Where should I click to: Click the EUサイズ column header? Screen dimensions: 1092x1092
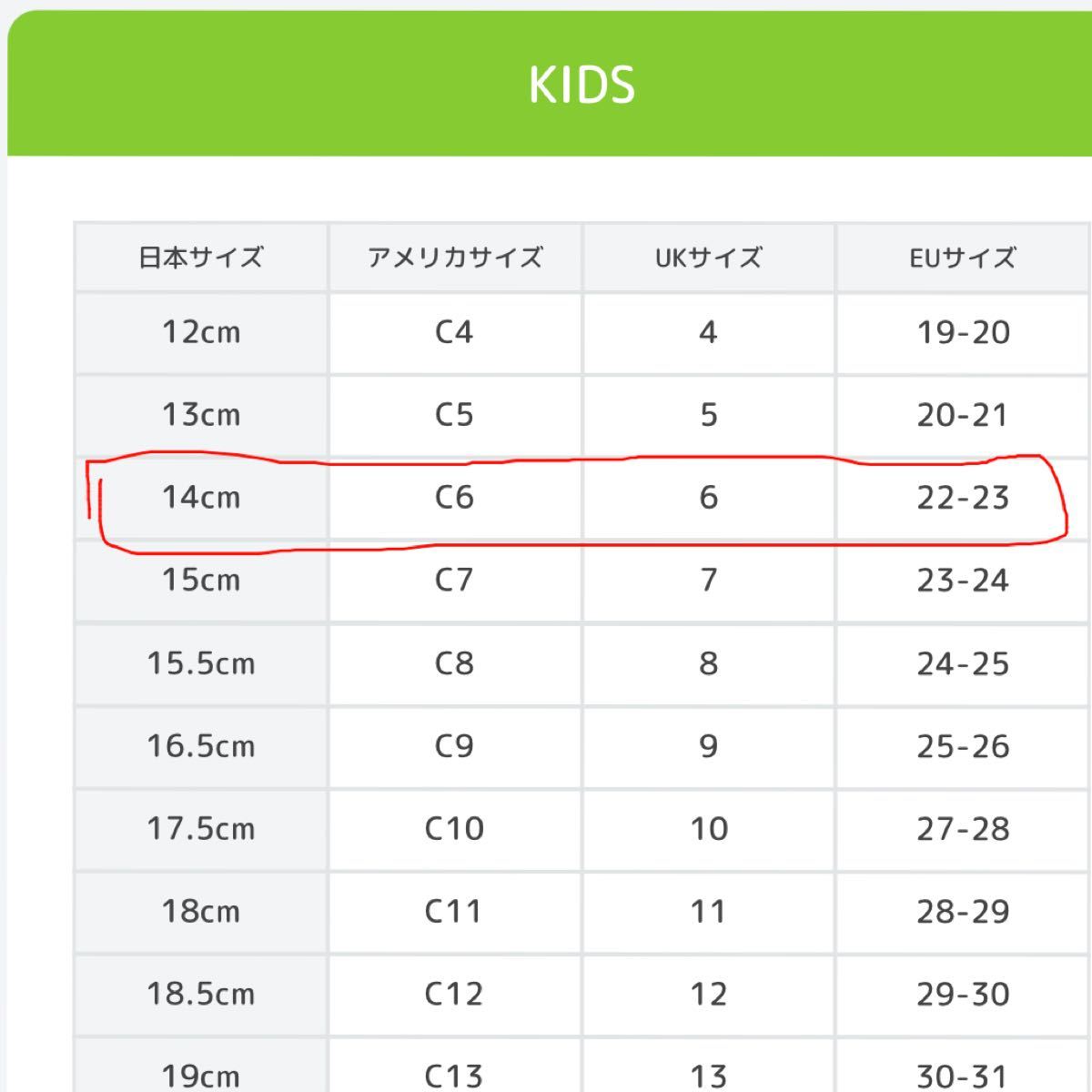pos(963,258)
